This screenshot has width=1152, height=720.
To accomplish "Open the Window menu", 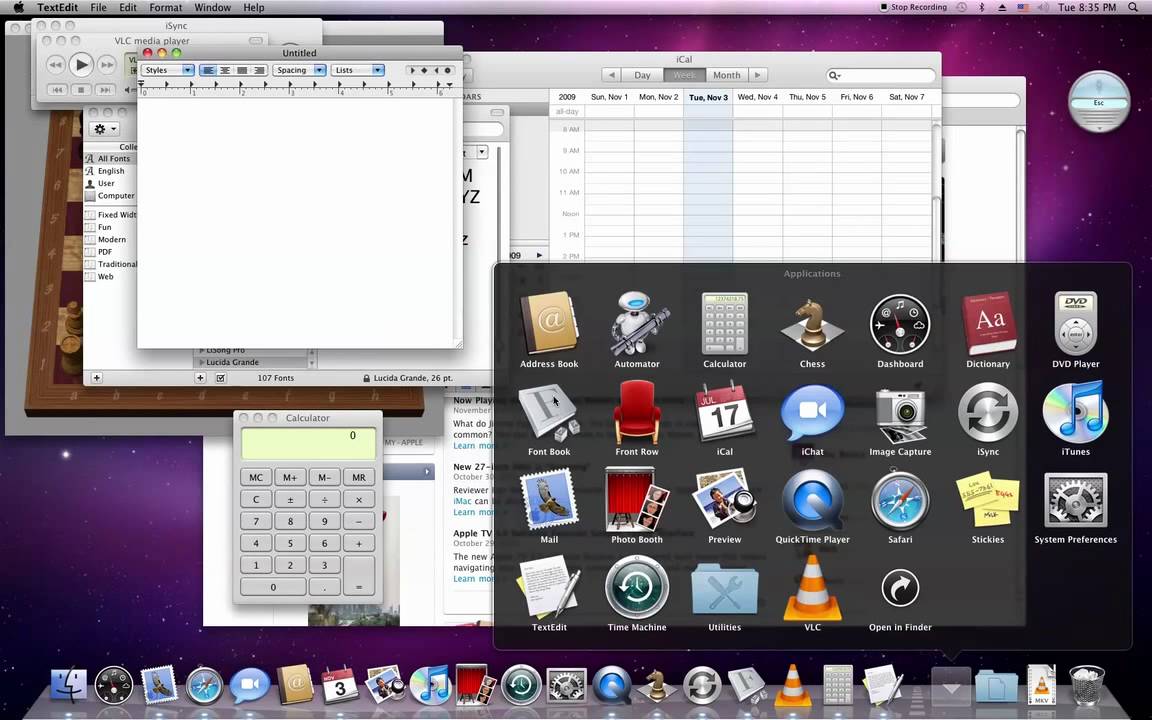I will pos(212,7).
